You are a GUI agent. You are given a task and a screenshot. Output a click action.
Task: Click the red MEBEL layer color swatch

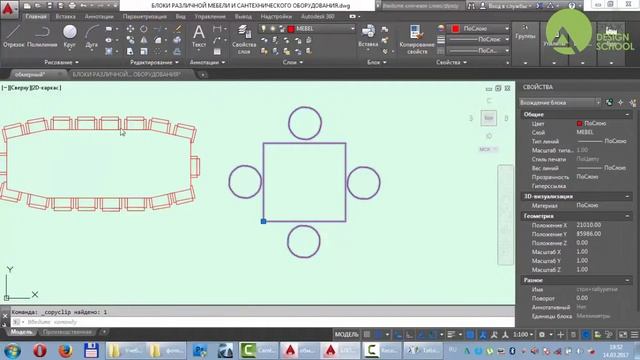pos(291,29)
